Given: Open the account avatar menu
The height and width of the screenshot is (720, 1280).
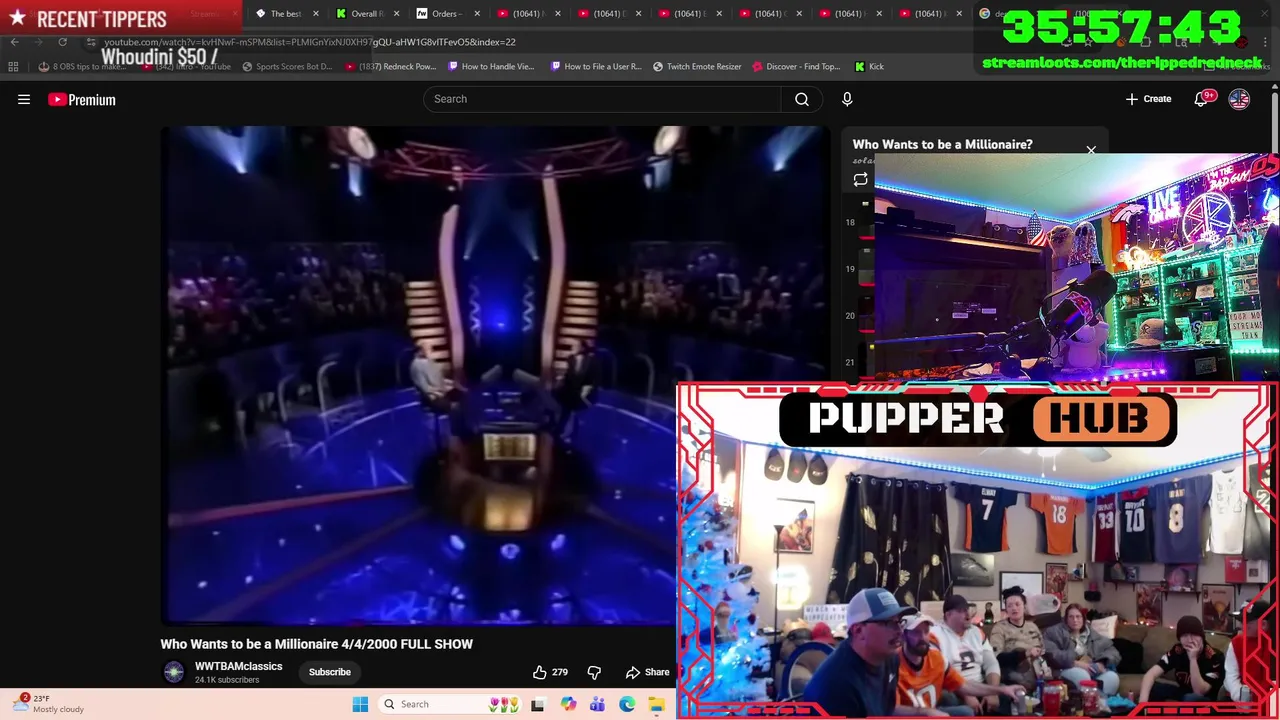Looking at the screenshot, I should [1239, 99].
